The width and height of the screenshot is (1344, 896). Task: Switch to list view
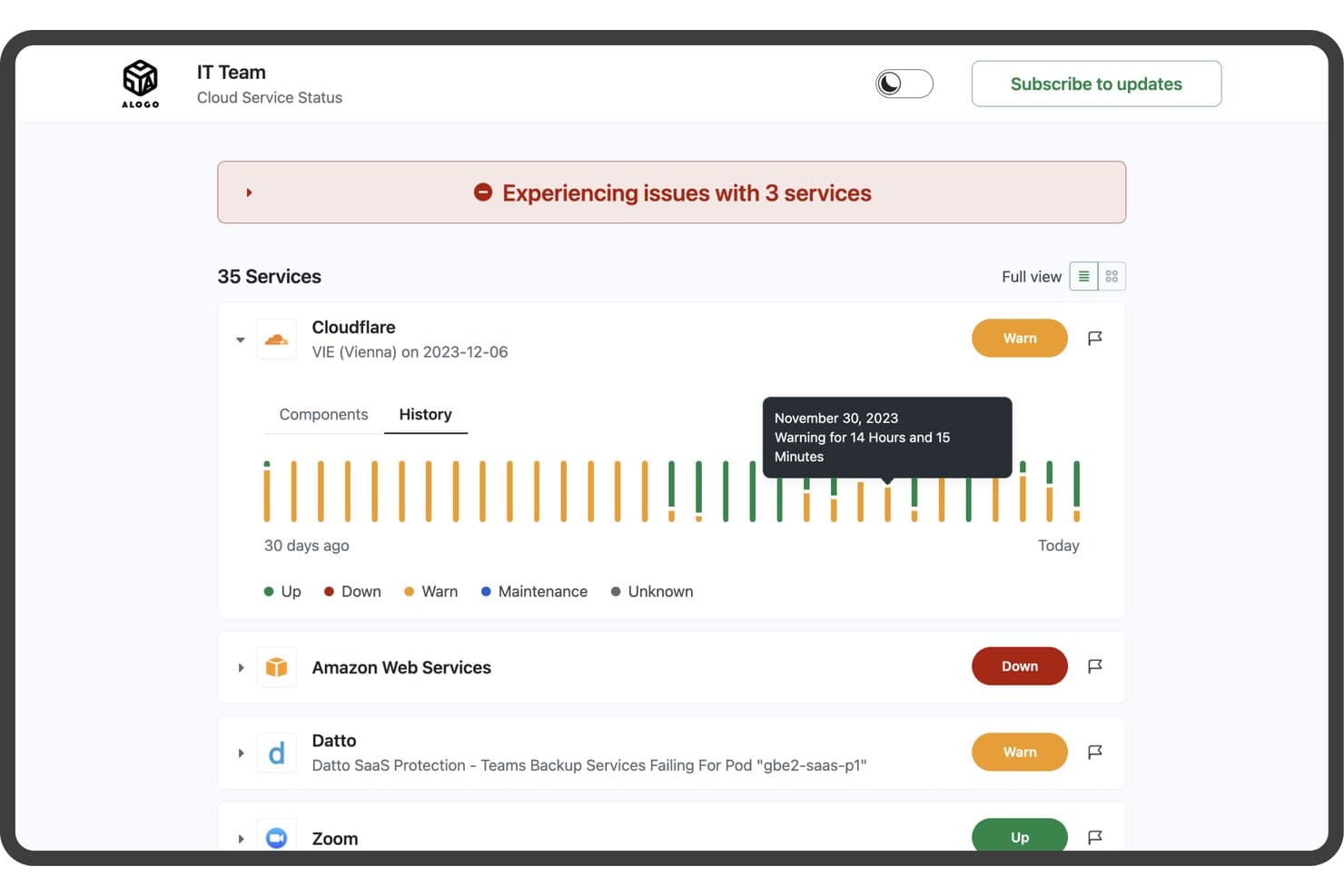click(x=1083, y=276)
